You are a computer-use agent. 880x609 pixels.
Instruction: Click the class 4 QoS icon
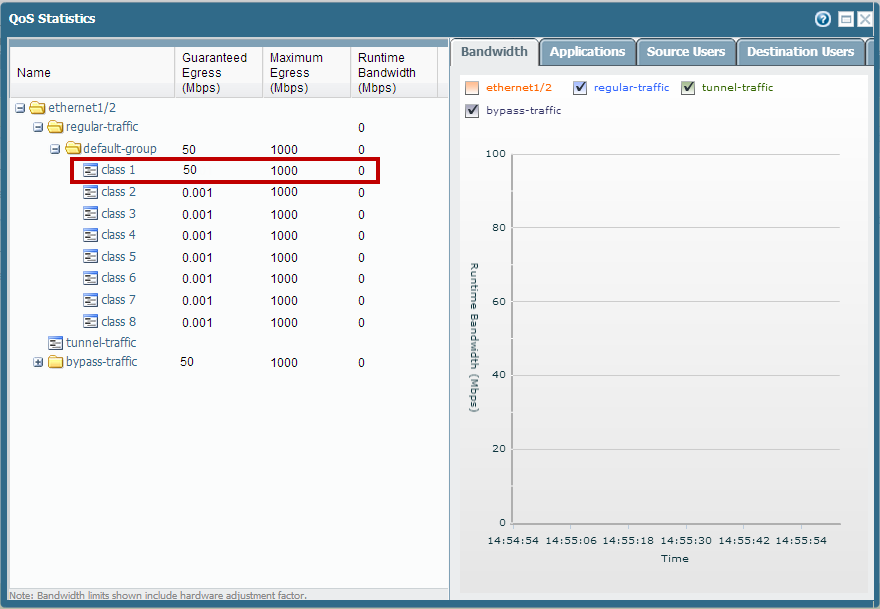[x=91, y=235]
